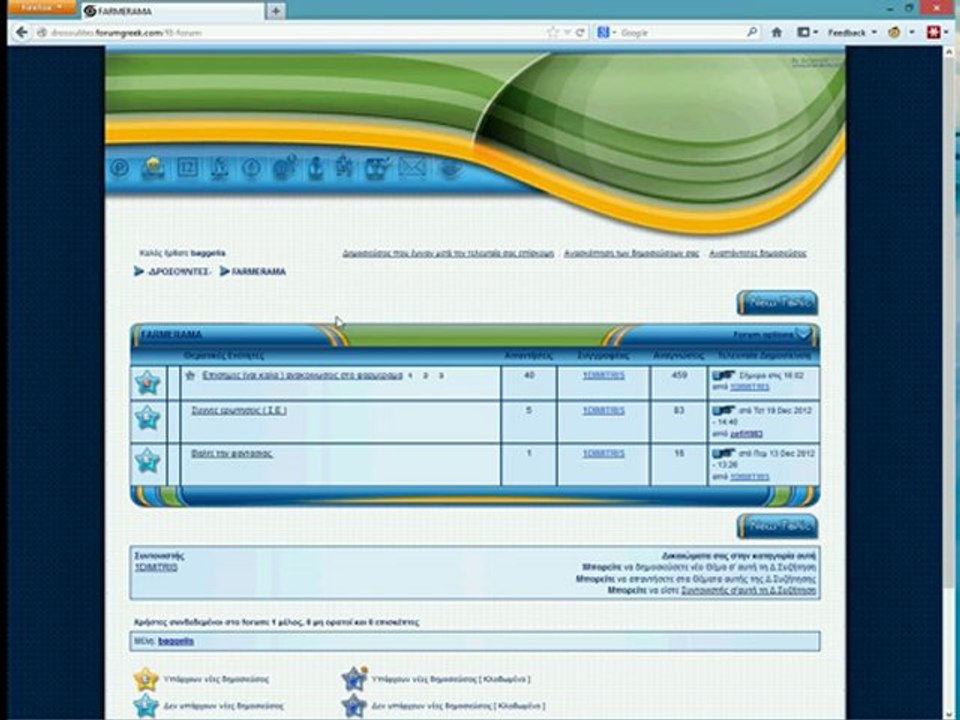Open the ΔΡΟΣΟΥΛΙΤΕΣ breadcrumb link
Screen dimensions: 960x720
click(179, 271)
